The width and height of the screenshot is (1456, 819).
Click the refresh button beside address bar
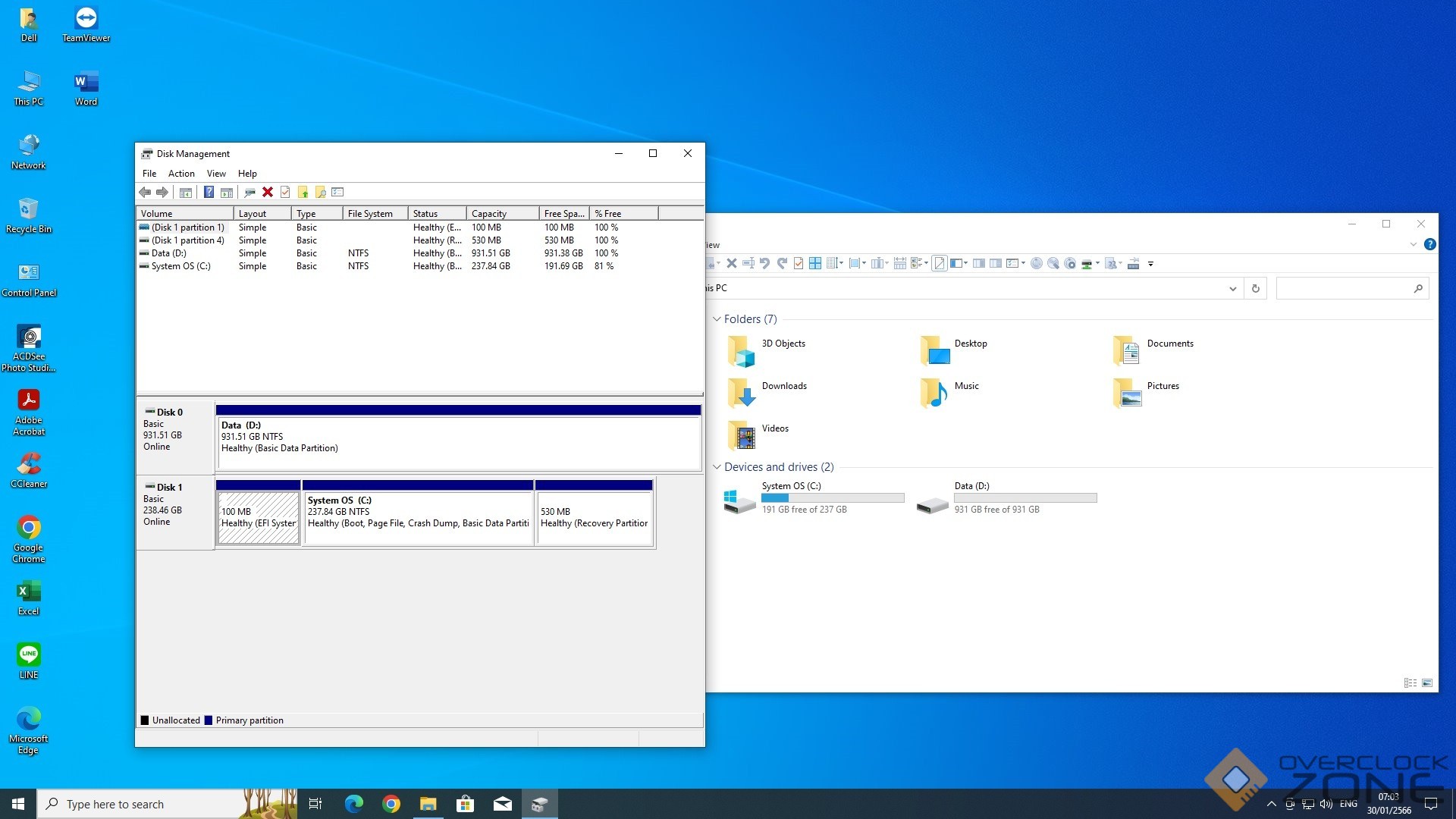point(1256,288)
